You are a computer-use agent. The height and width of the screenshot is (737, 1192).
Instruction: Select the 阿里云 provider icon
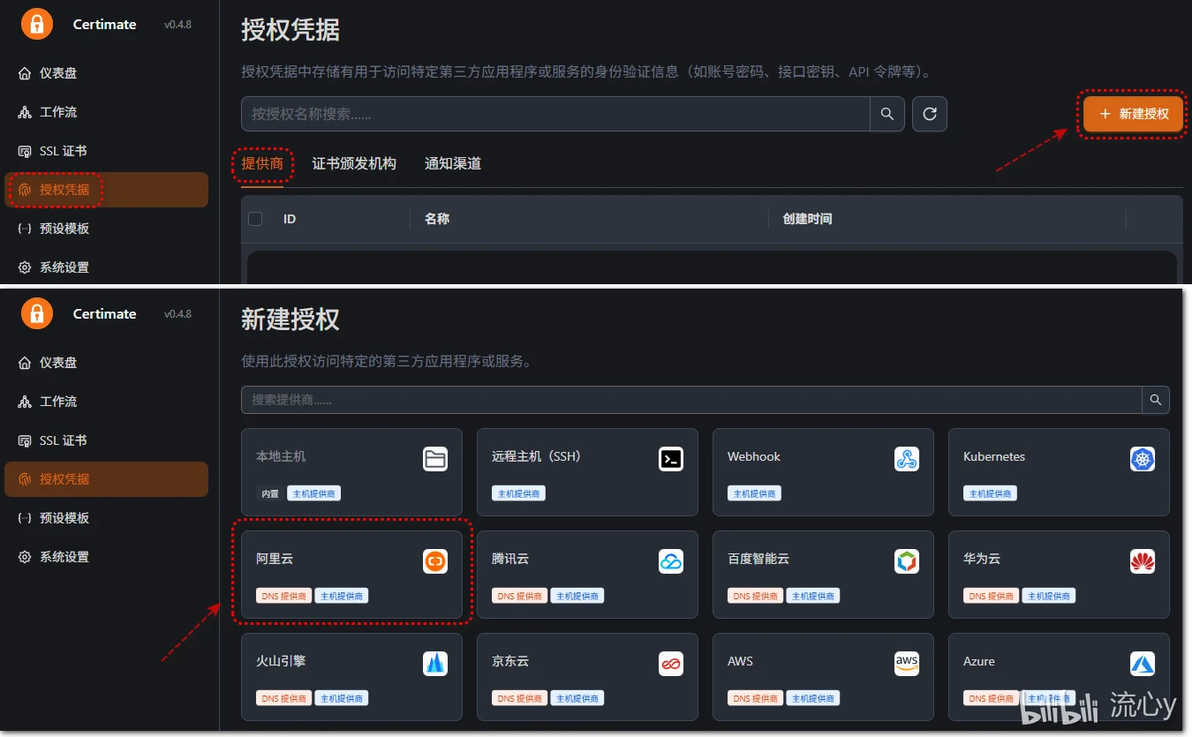[x=435, y=561]
